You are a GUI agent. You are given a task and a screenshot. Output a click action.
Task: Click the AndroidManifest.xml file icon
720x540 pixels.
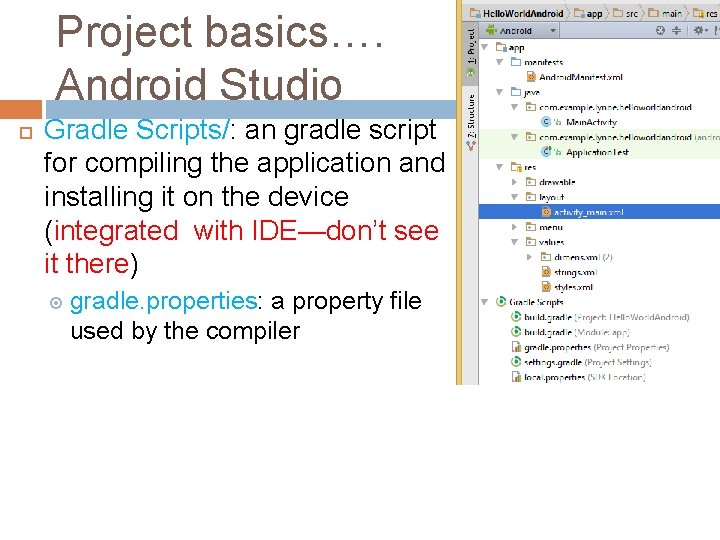[x=531, y=77]
